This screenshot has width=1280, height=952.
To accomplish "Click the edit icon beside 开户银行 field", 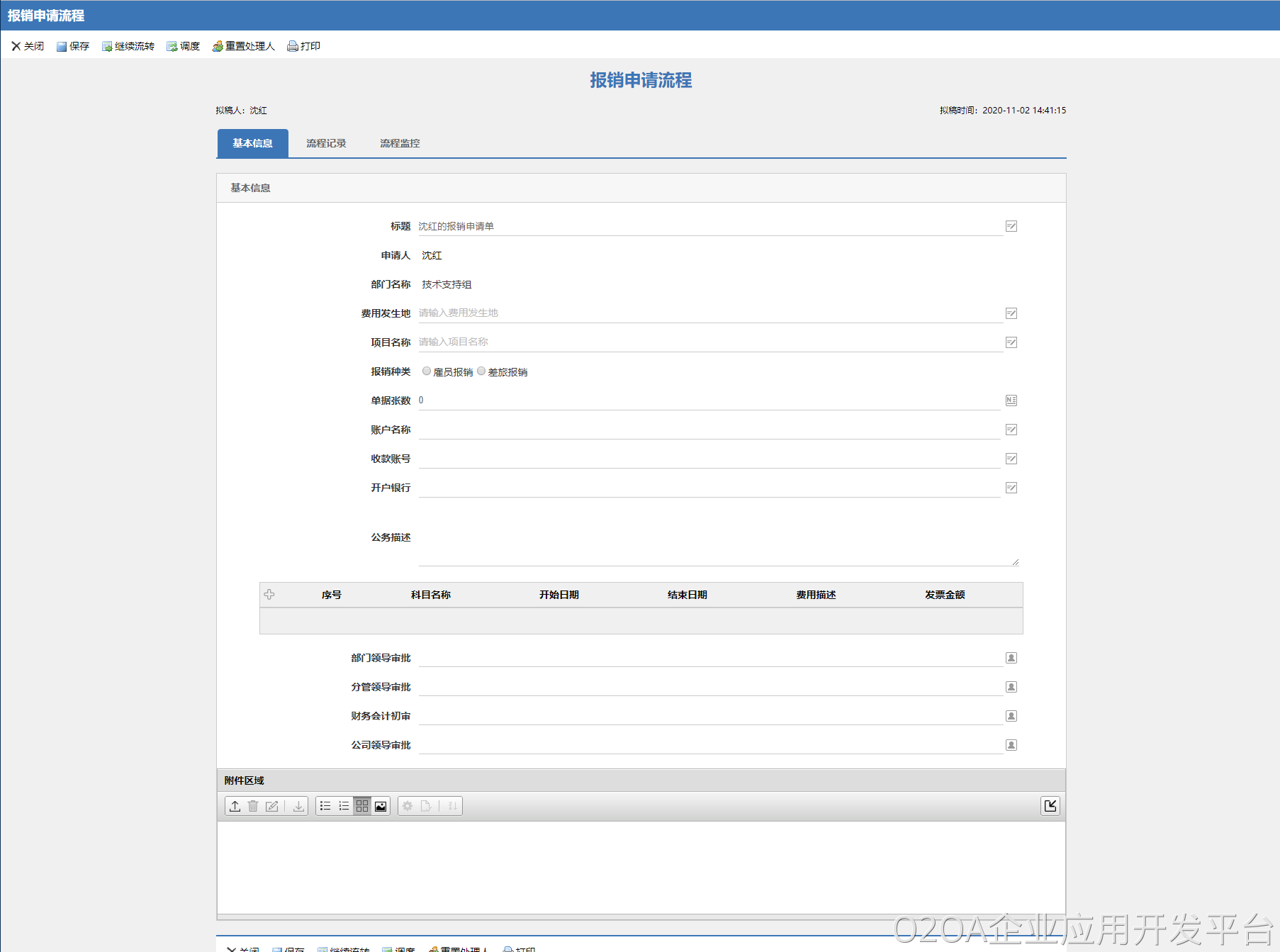I will click(x=1011, y=488).
